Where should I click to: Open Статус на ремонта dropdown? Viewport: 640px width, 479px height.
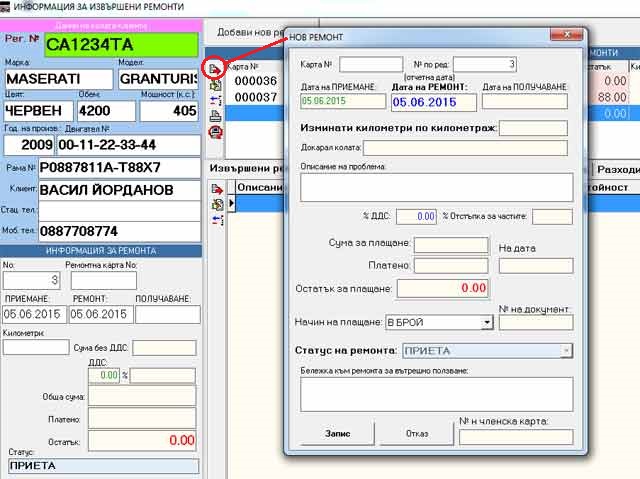pos(566,351)
